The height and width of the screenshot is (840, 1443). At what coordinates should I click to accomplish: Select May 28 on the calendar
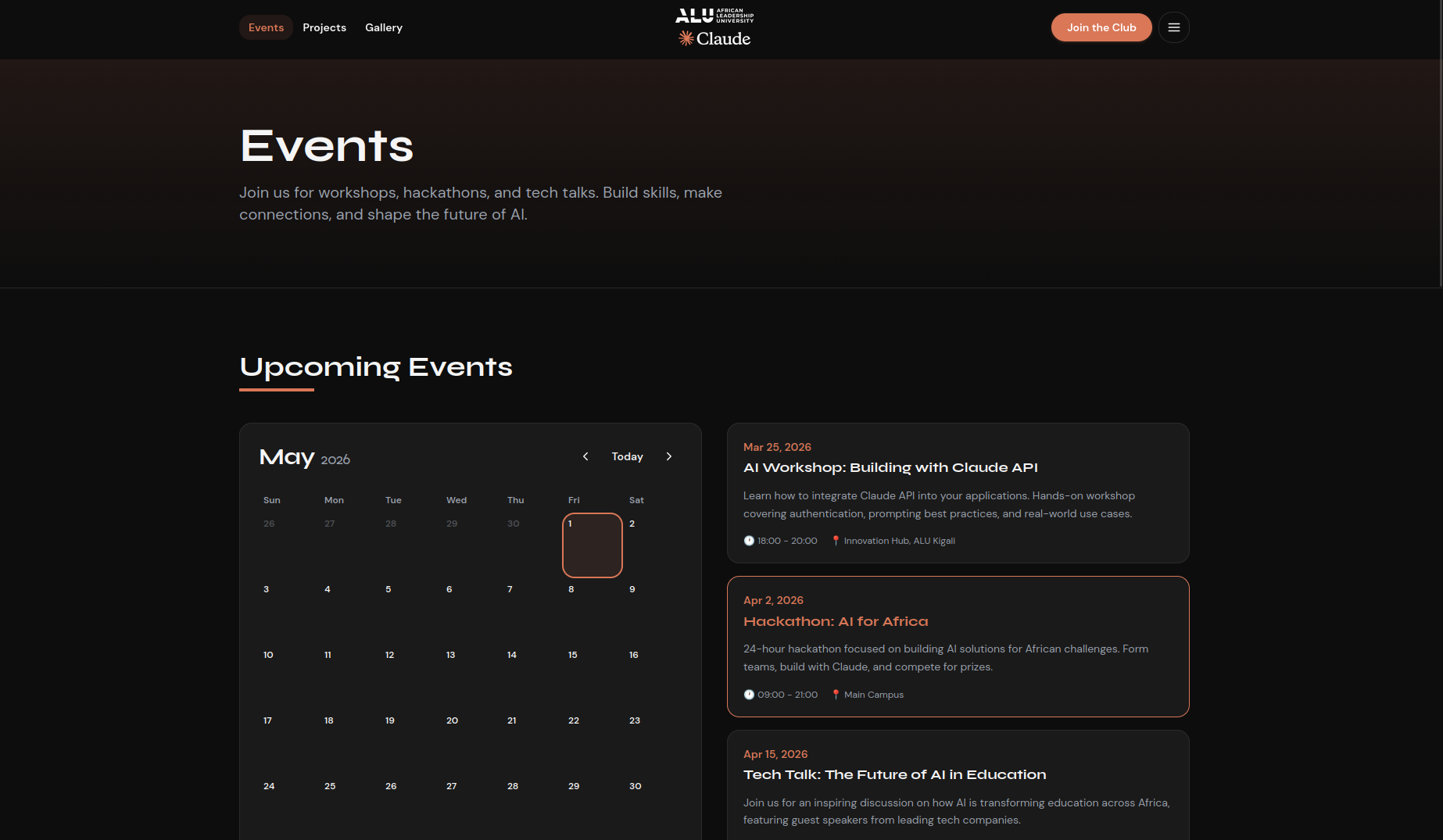(x=532, y=808)
